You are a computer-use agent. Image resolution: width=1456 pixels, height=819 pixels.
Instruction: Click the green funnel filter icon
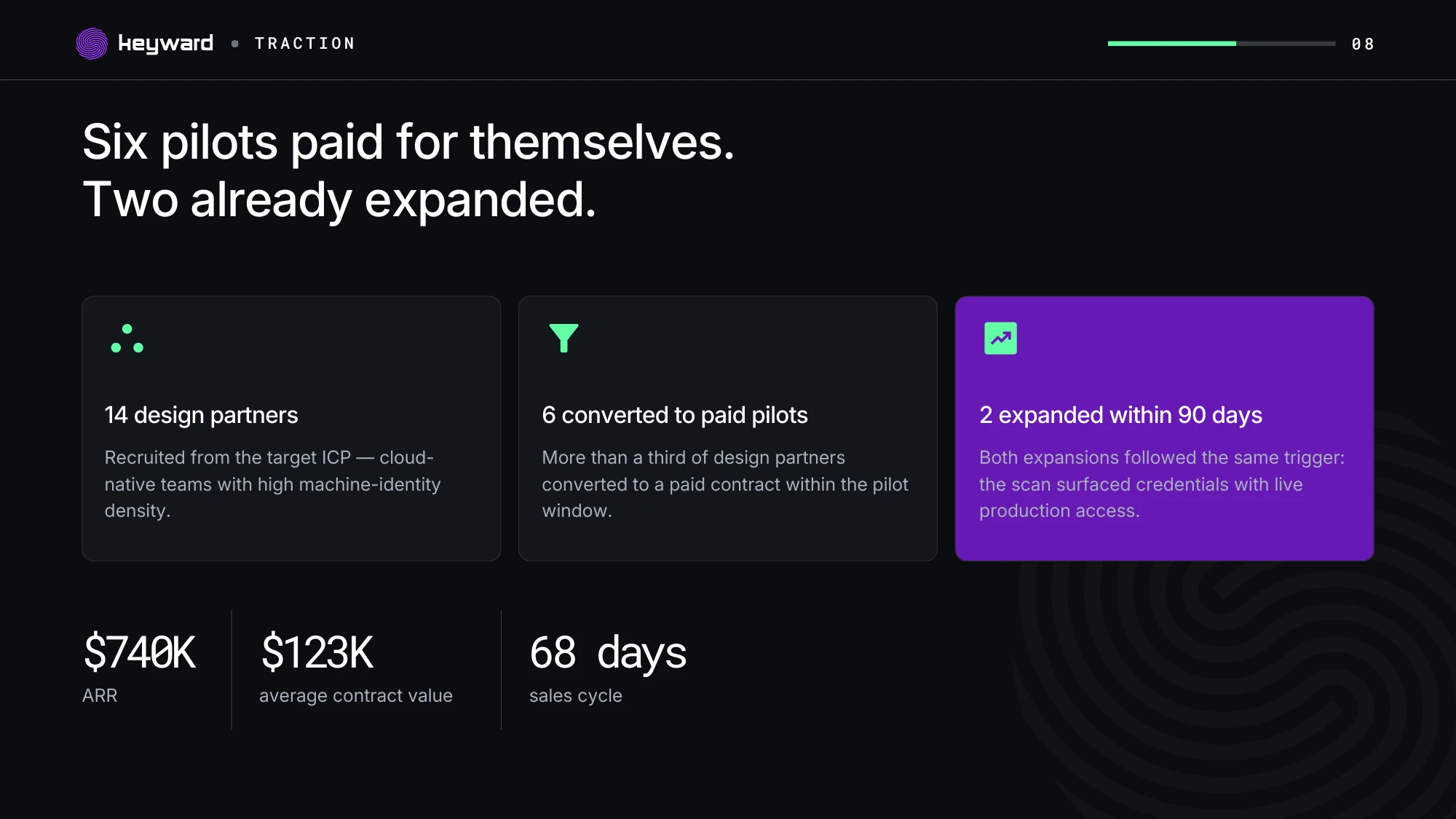pos(563,339)
